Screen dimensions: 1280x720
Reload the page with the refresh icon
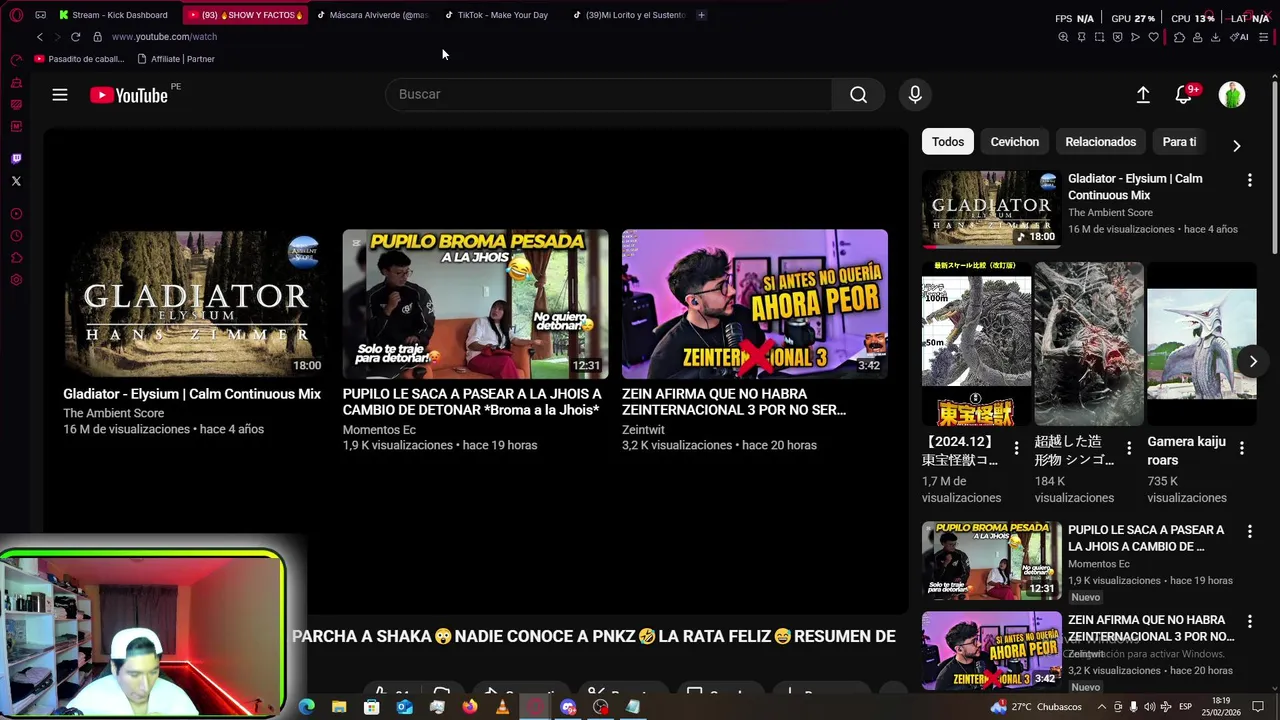click(x=75, y=37)
